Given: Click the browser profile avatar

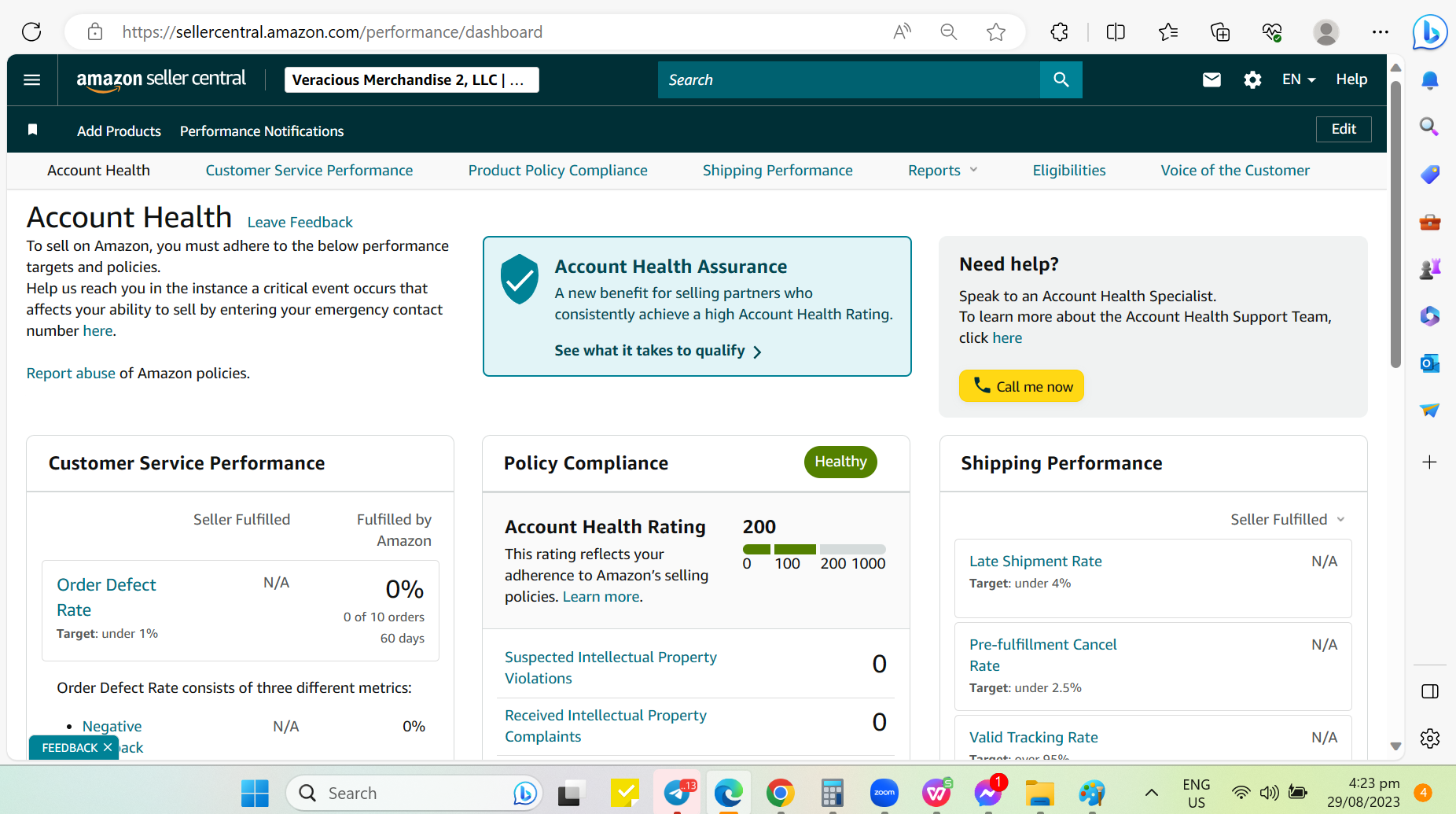Looking at the screenshot, I should [1326, 31].
